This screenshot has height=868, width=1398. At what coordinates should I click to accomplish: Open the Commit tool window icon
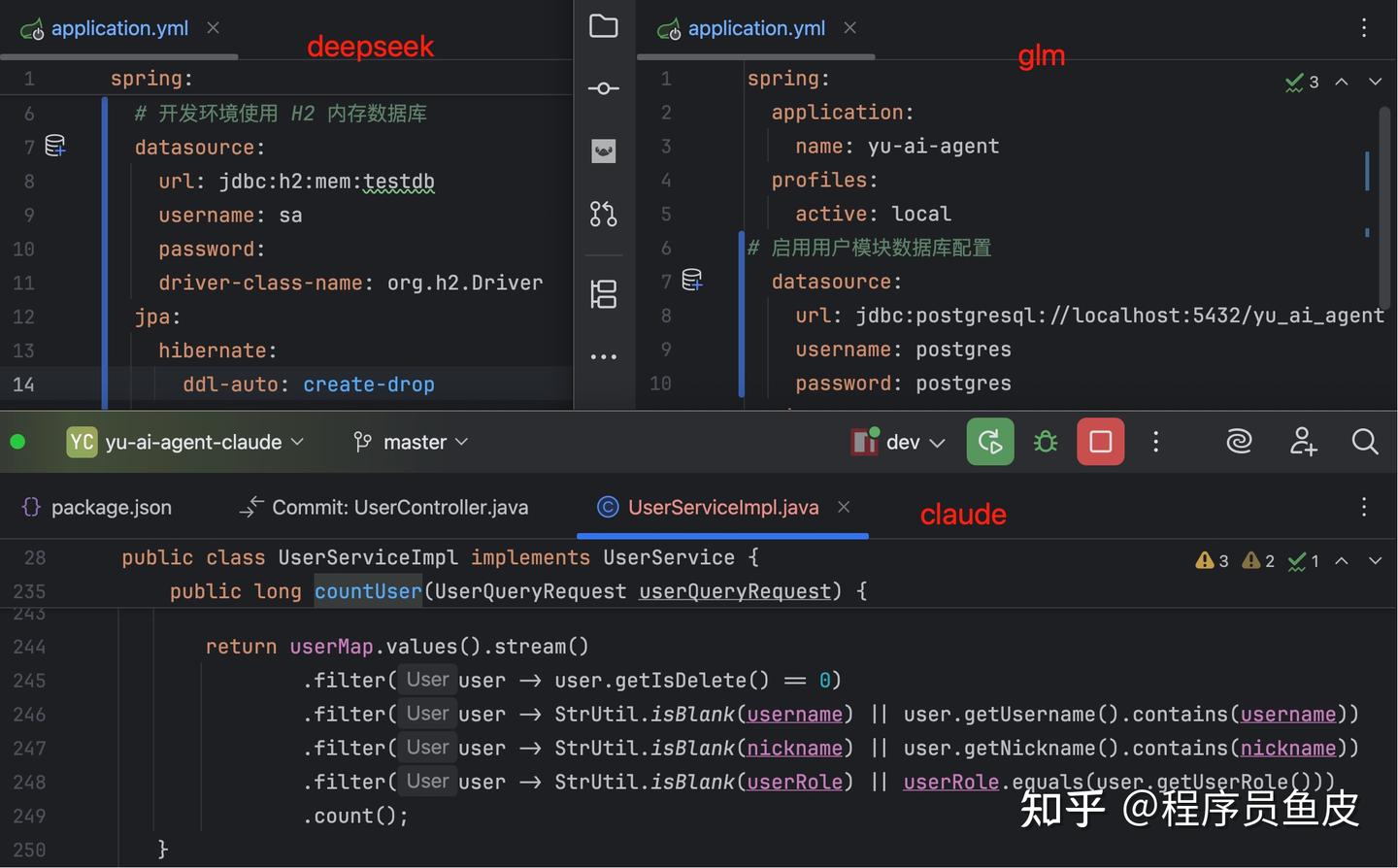[603, 88]
